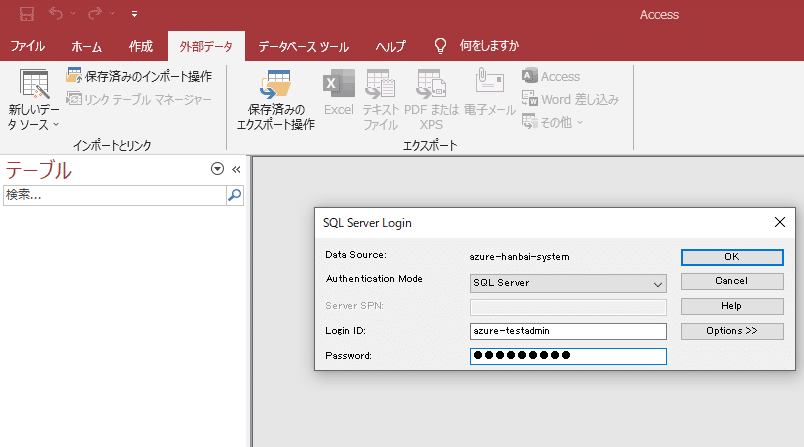The height and width of the screenshot is (447, 804).
Task: Click the Save icon in quick access toolbar
Action: click(27, 14)
